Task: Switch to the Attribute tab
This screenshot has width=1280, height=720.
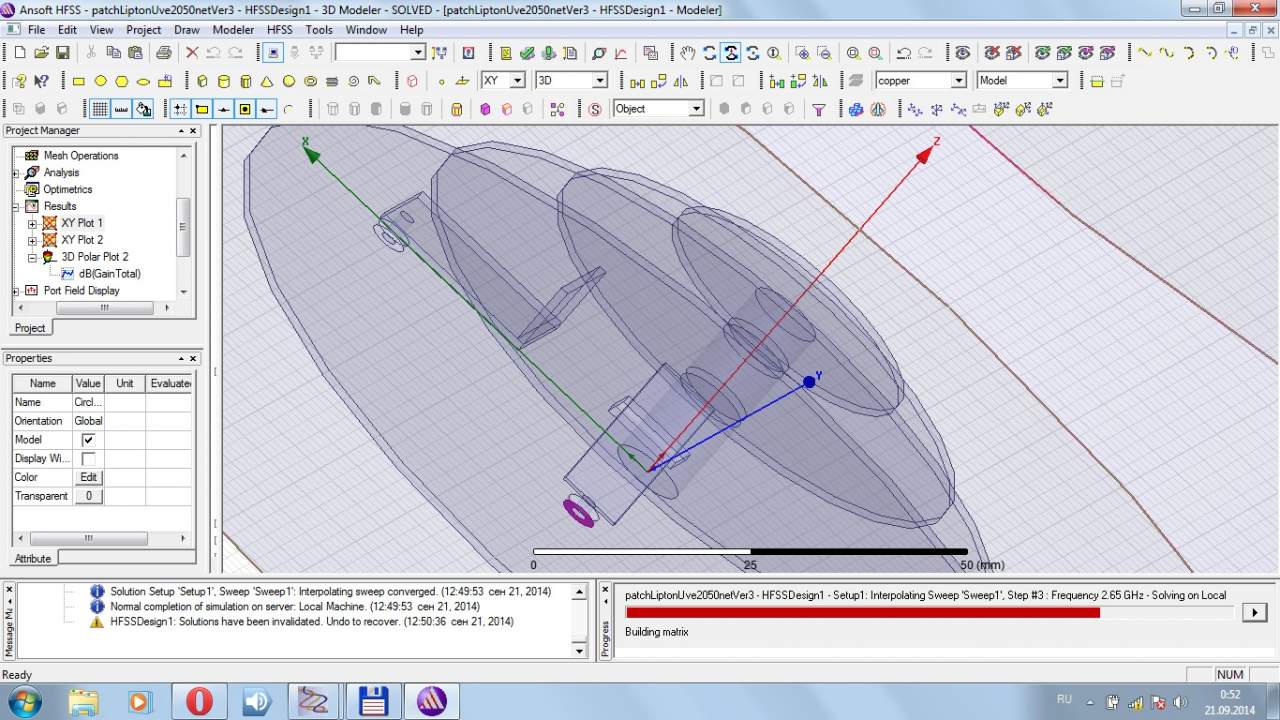Action: [33, 559]
